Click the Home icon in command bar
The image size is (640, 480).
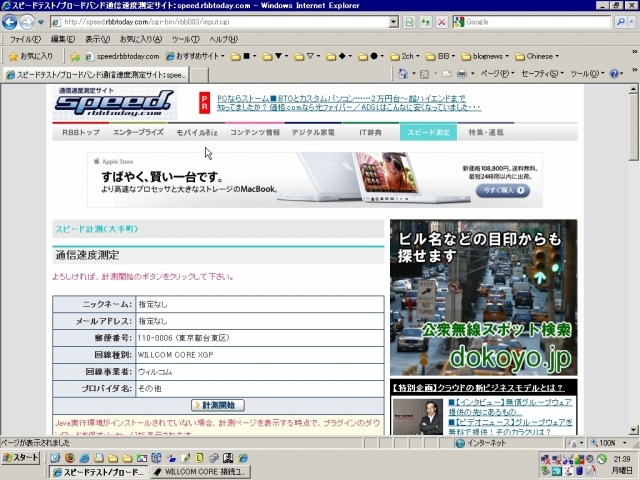403,74
